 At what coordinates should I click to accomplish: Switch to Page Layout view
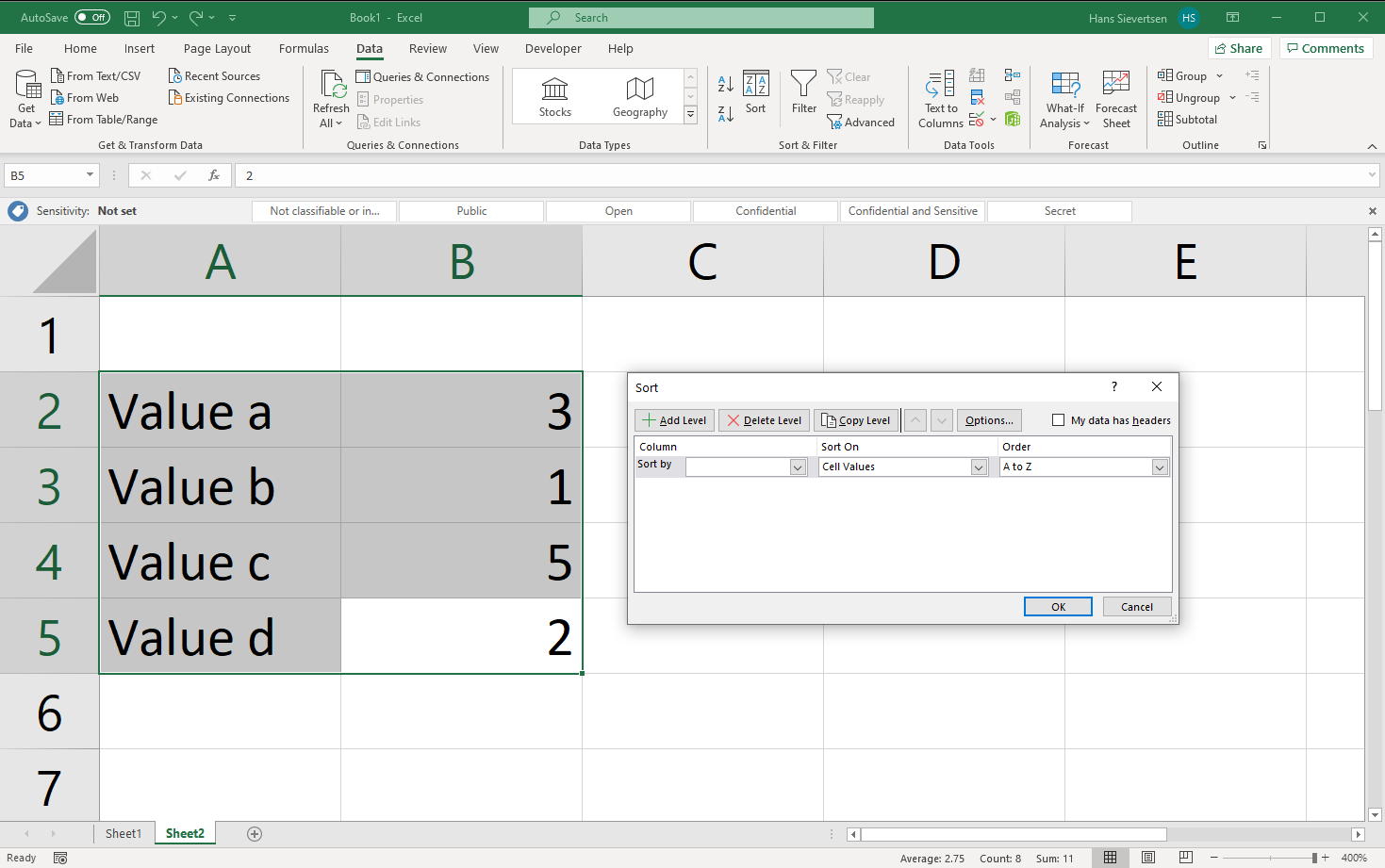1148,858
